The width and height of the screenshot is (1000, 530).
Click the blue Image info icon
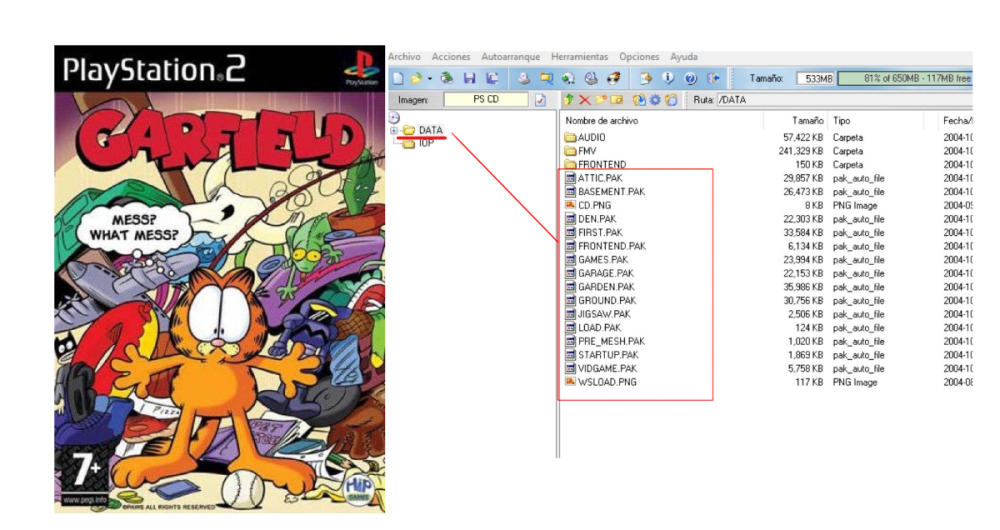tap(668, 78)
